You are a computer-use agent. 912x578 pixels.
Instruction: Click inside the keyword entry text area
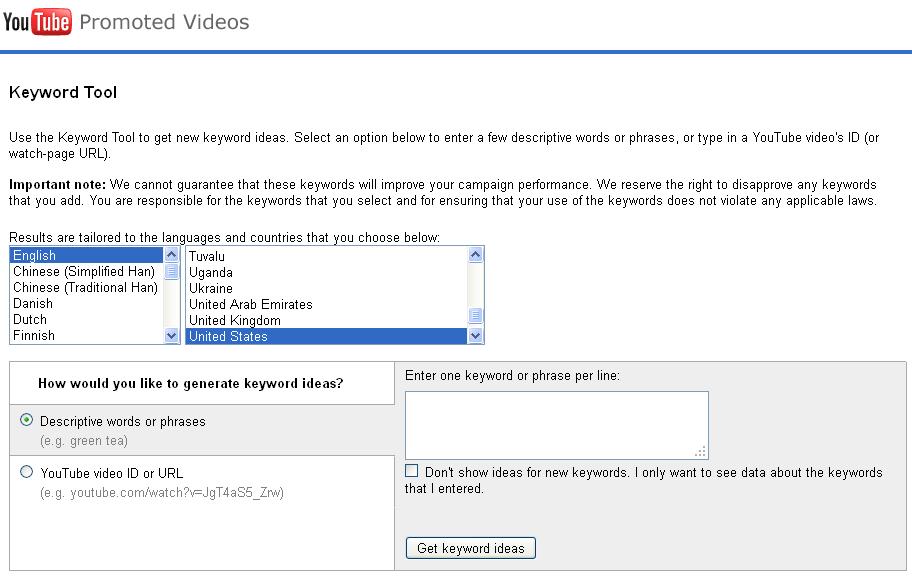coord(556,425)
